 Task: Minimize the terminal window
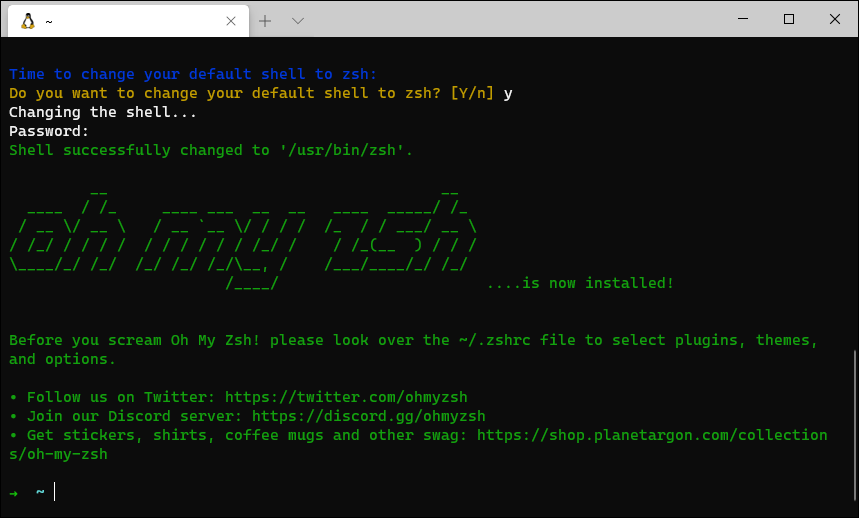pyautogui.click(x=743, y=19)
